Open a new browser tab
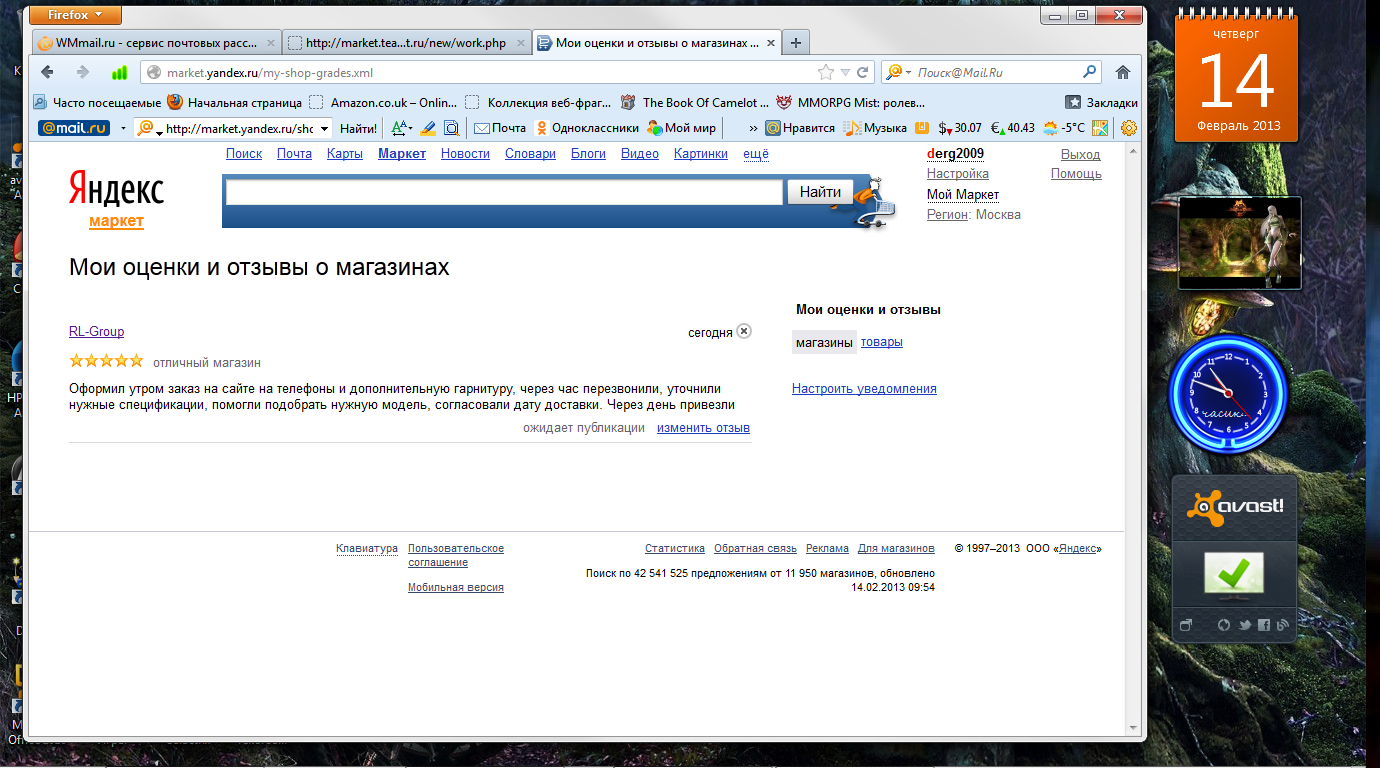This screenshot has width=1380, height=768. pyautogui.click(x=795, y=43)
